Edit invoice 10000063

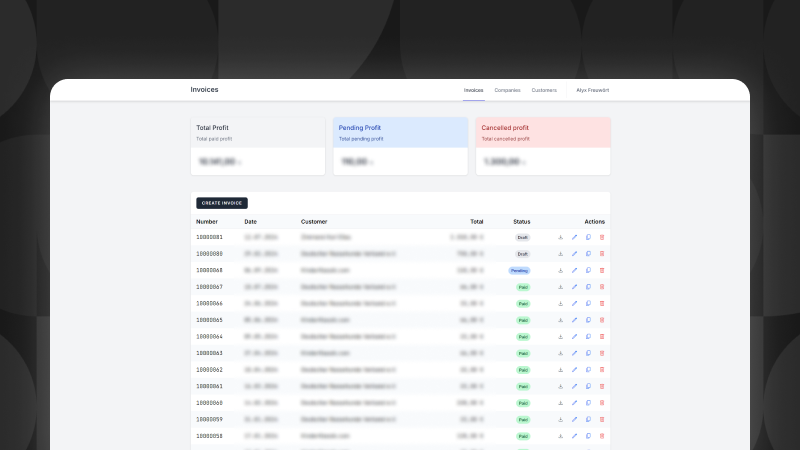tap(574, 353)
